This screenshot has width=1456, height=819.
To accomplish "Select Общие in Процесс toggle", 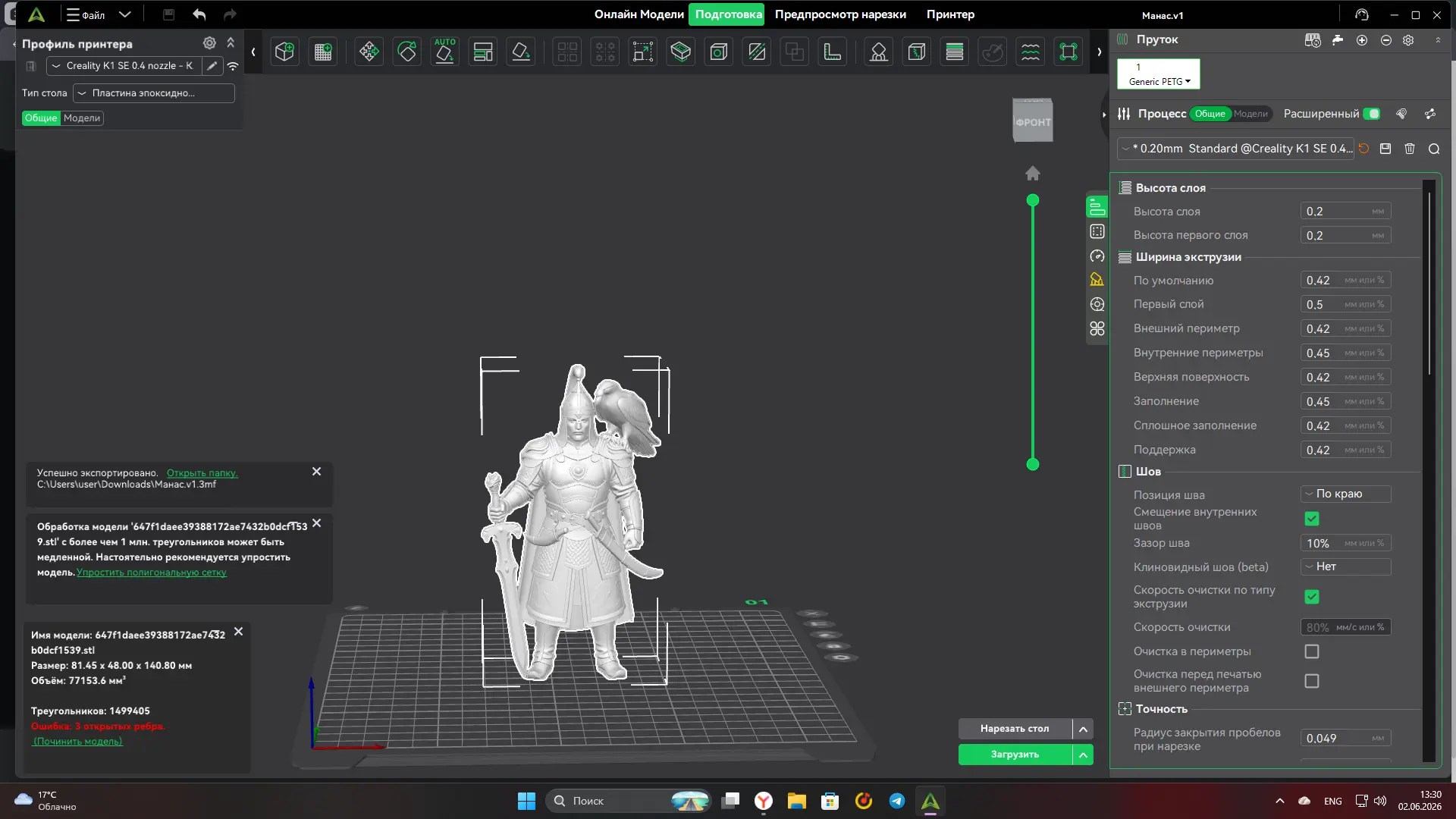I will click(x=1210, y=114).
